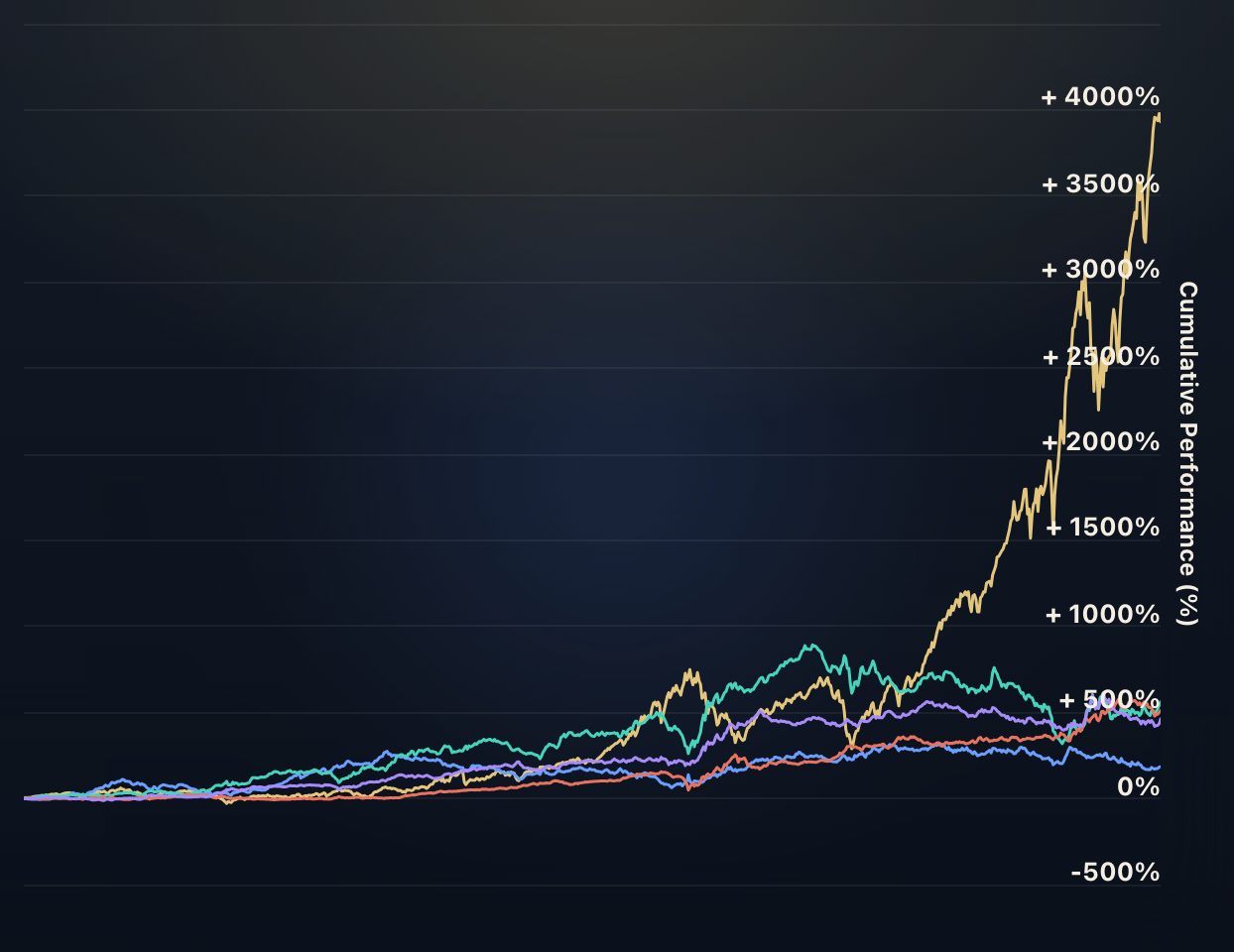
Task: Select the + 1500% axis label
Action: [1103, 528]
